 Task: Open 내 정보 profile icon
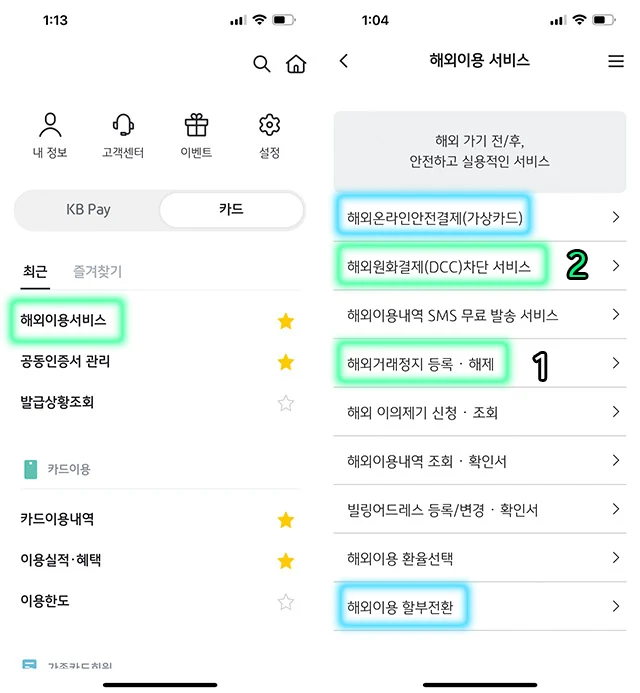coord(50,125)
